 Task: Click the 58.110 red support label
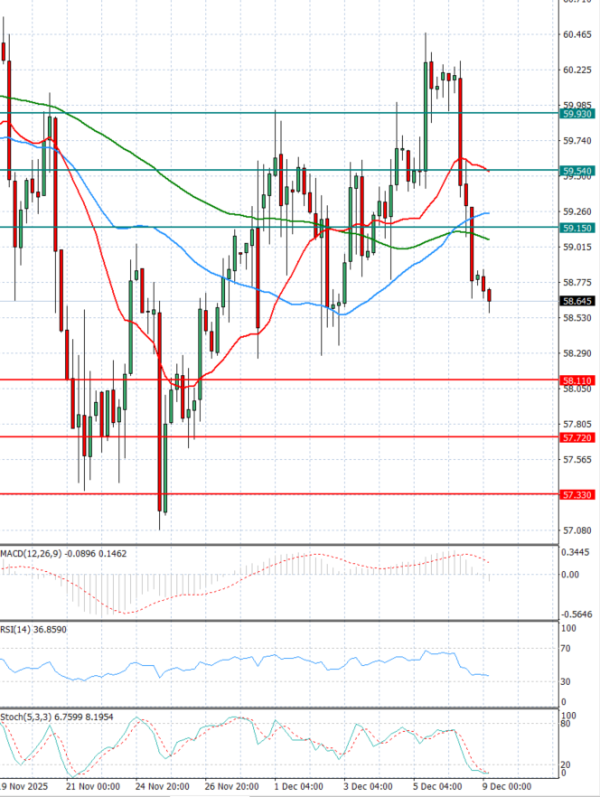pyautogui.click(x=575, y=381)
